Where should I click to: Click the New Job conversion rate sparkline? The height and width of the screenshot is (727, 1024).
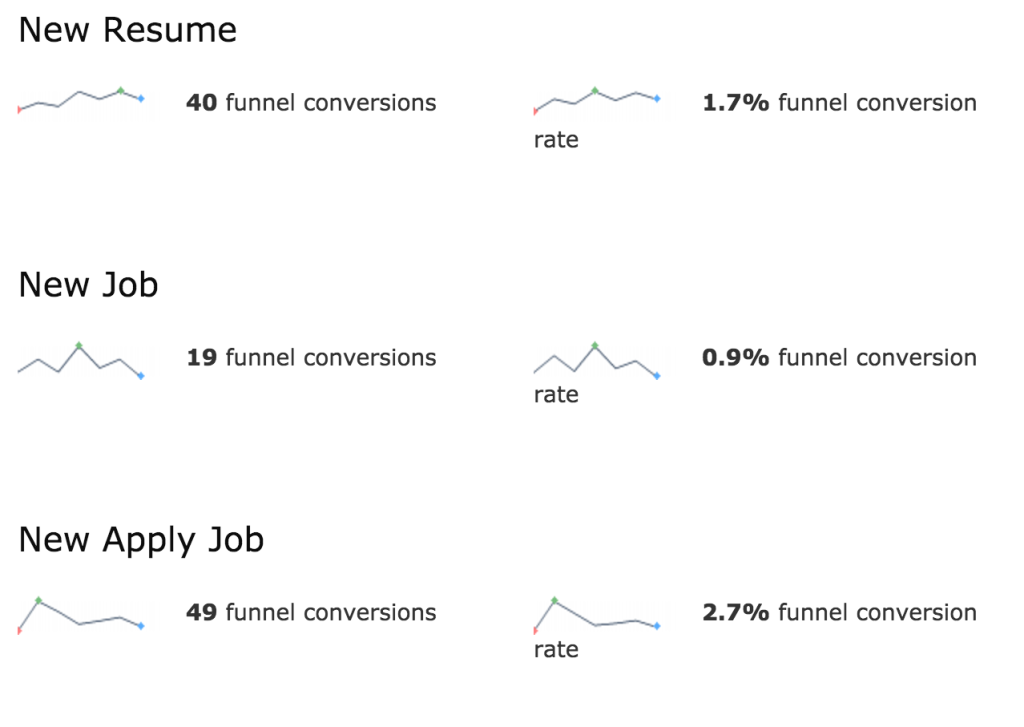[x=596, y=360]
